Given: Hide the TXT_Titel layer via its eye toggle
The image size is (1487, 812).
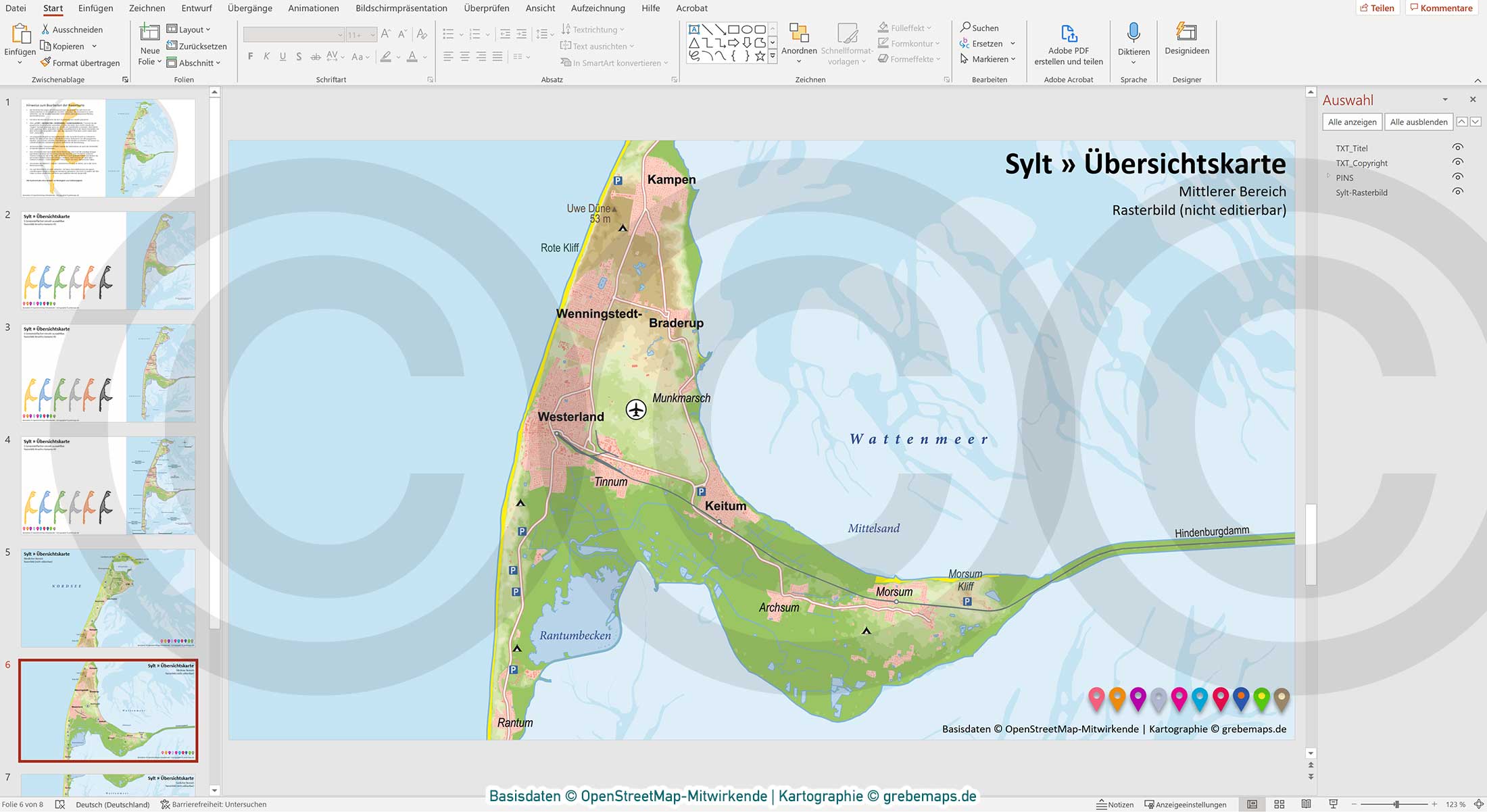Looking at the screenshot, I should click(1457, 147).
